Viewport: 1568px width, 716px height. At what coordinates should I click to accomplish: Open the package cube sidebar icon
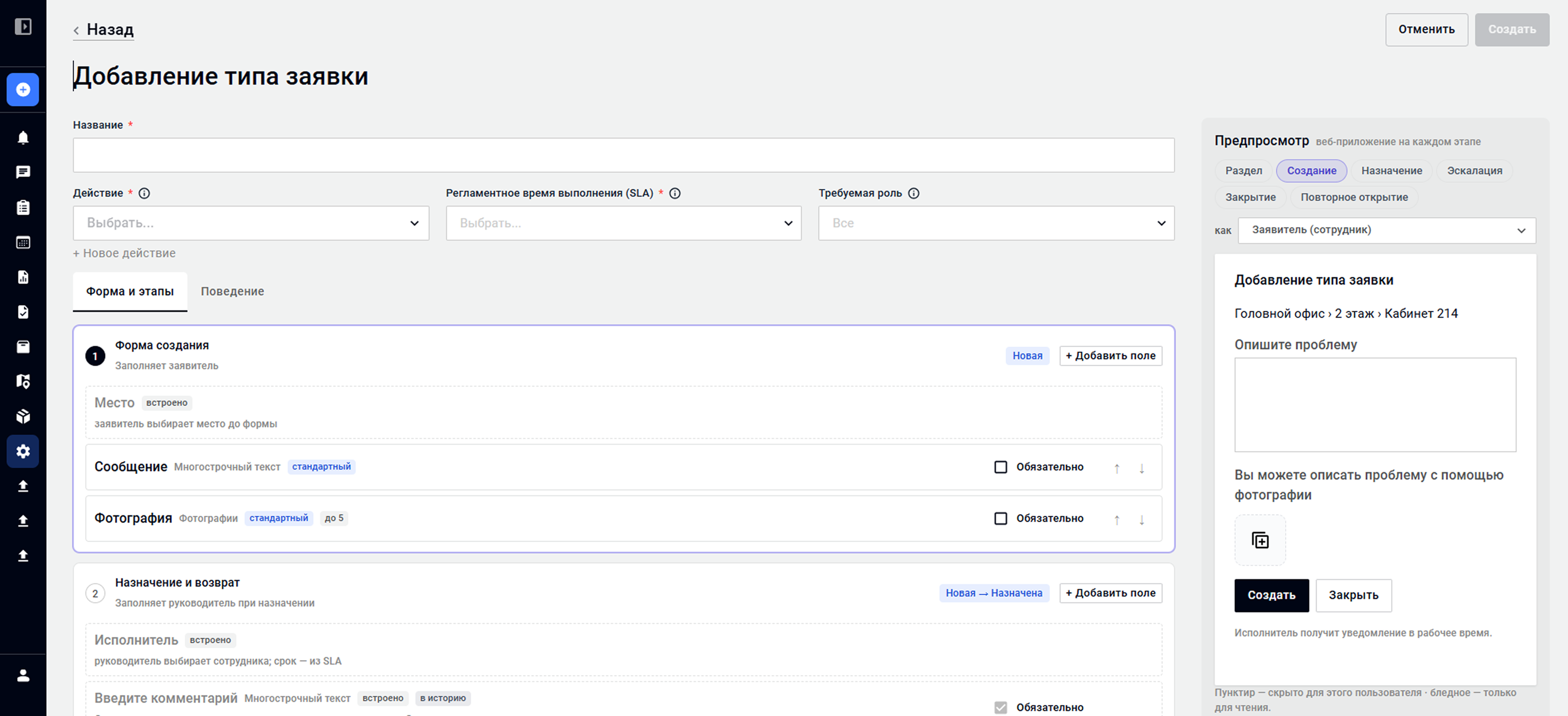point(23,416)
